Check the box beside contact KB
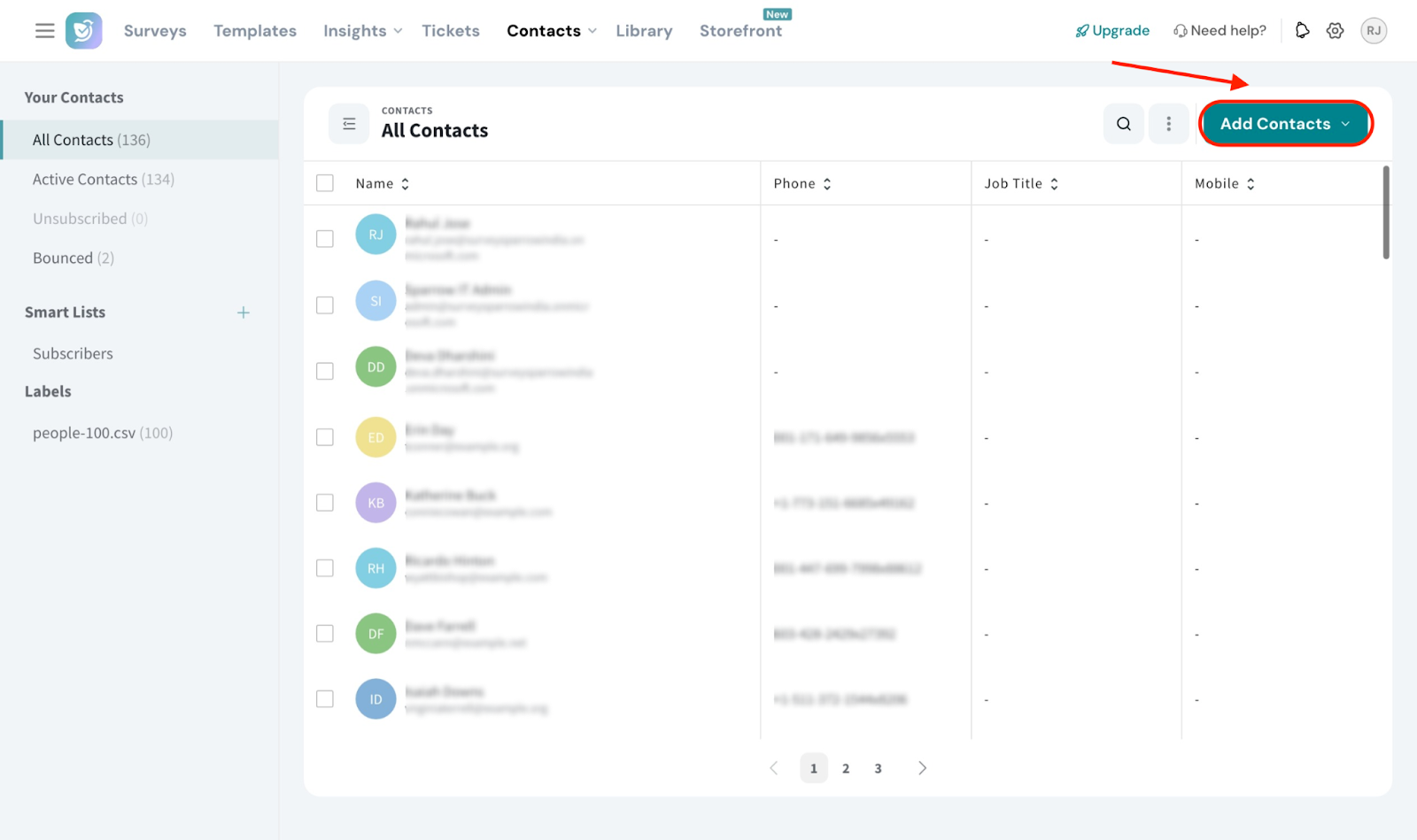This screenshot has height=840, width=1417. click(325, 503)
